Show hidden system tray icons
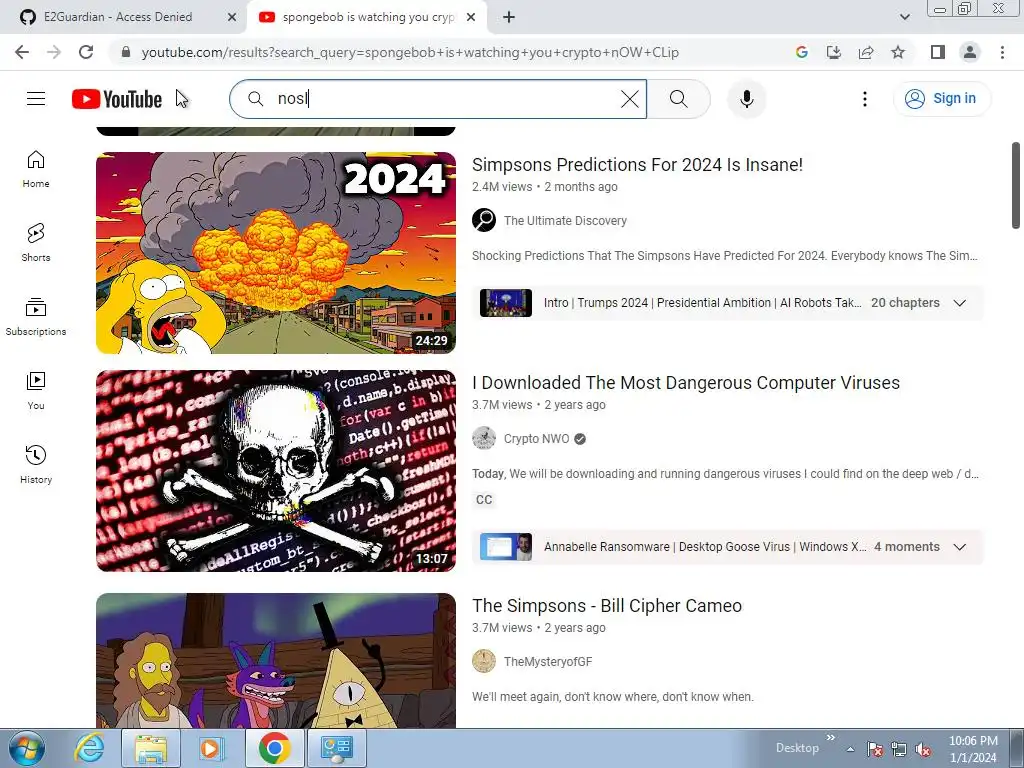The width and height of the screenshot is (1024, 768). 850,749
